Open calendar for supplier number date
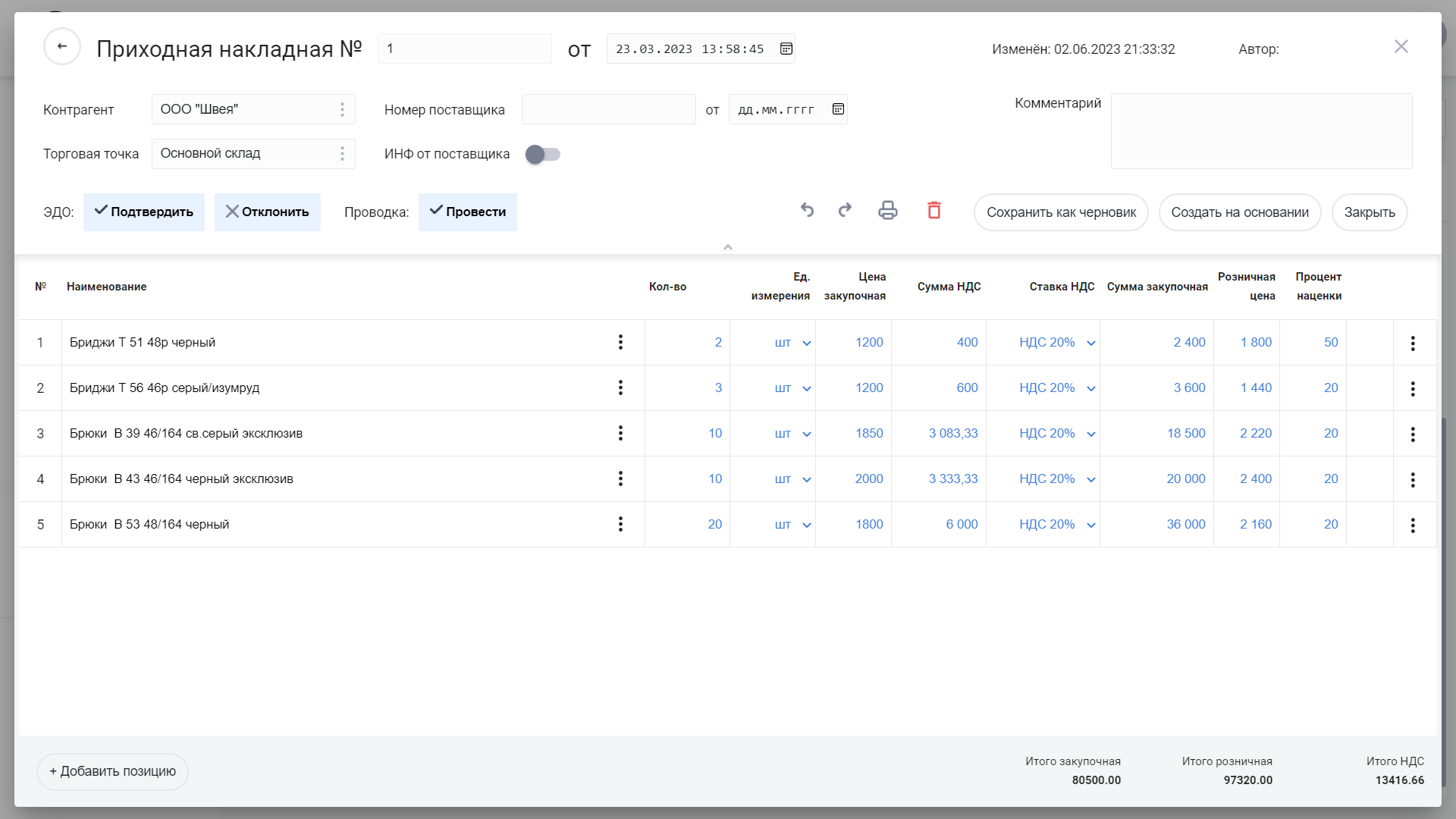The height and width of the screenshot is (819, 1456). [x=838, y=109]
